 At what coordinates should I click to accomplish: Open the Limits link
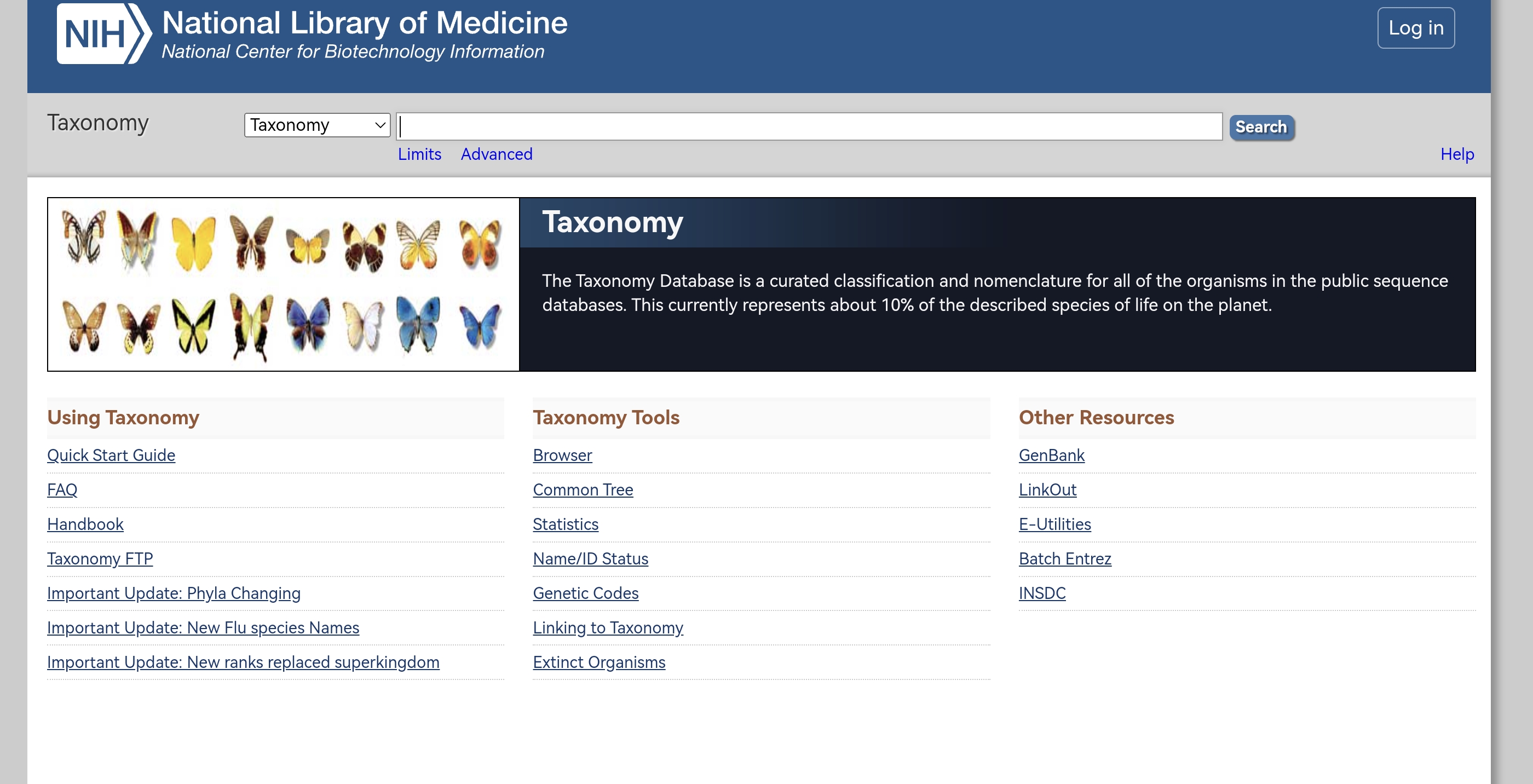419,154
